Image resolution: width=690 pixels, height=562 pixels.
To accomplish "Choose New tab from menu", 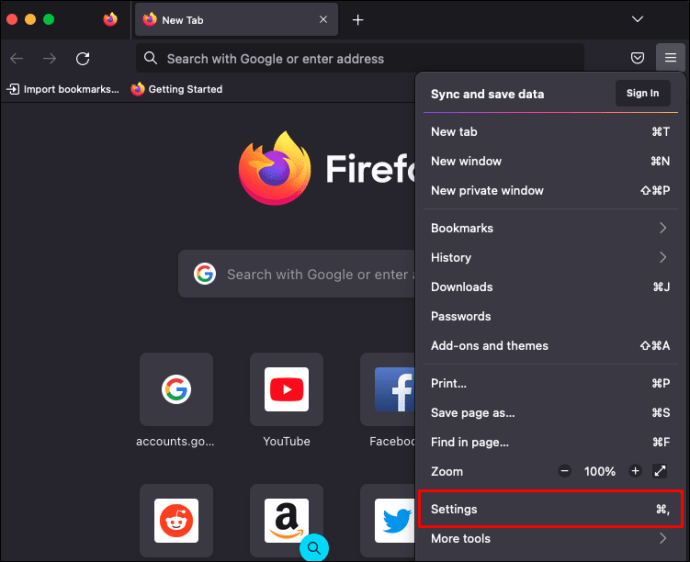I will [x=550, y=132].
